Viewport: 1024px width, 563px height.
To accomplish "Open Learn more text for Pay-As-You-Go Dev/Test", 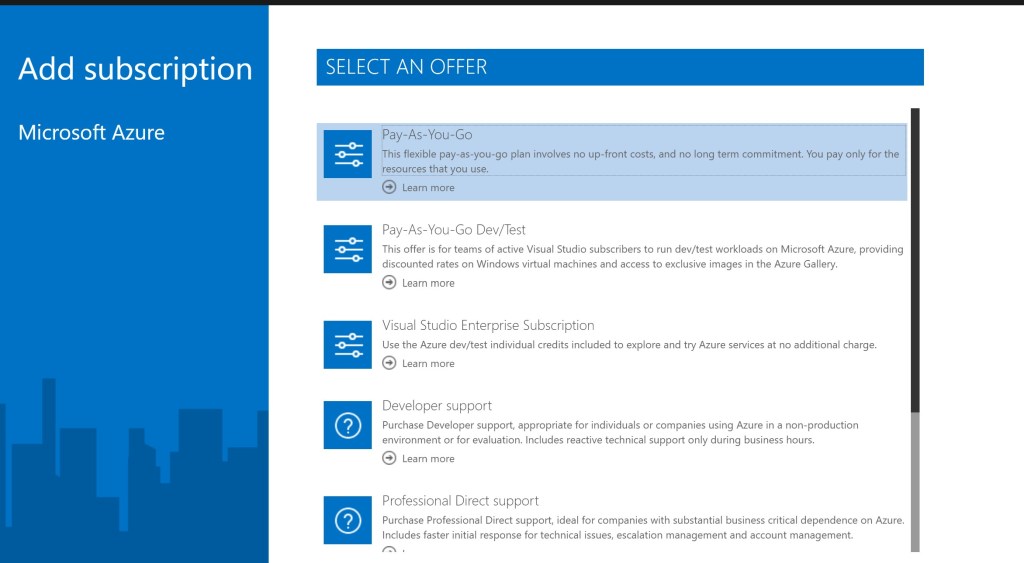I will [x=428, y=283].
